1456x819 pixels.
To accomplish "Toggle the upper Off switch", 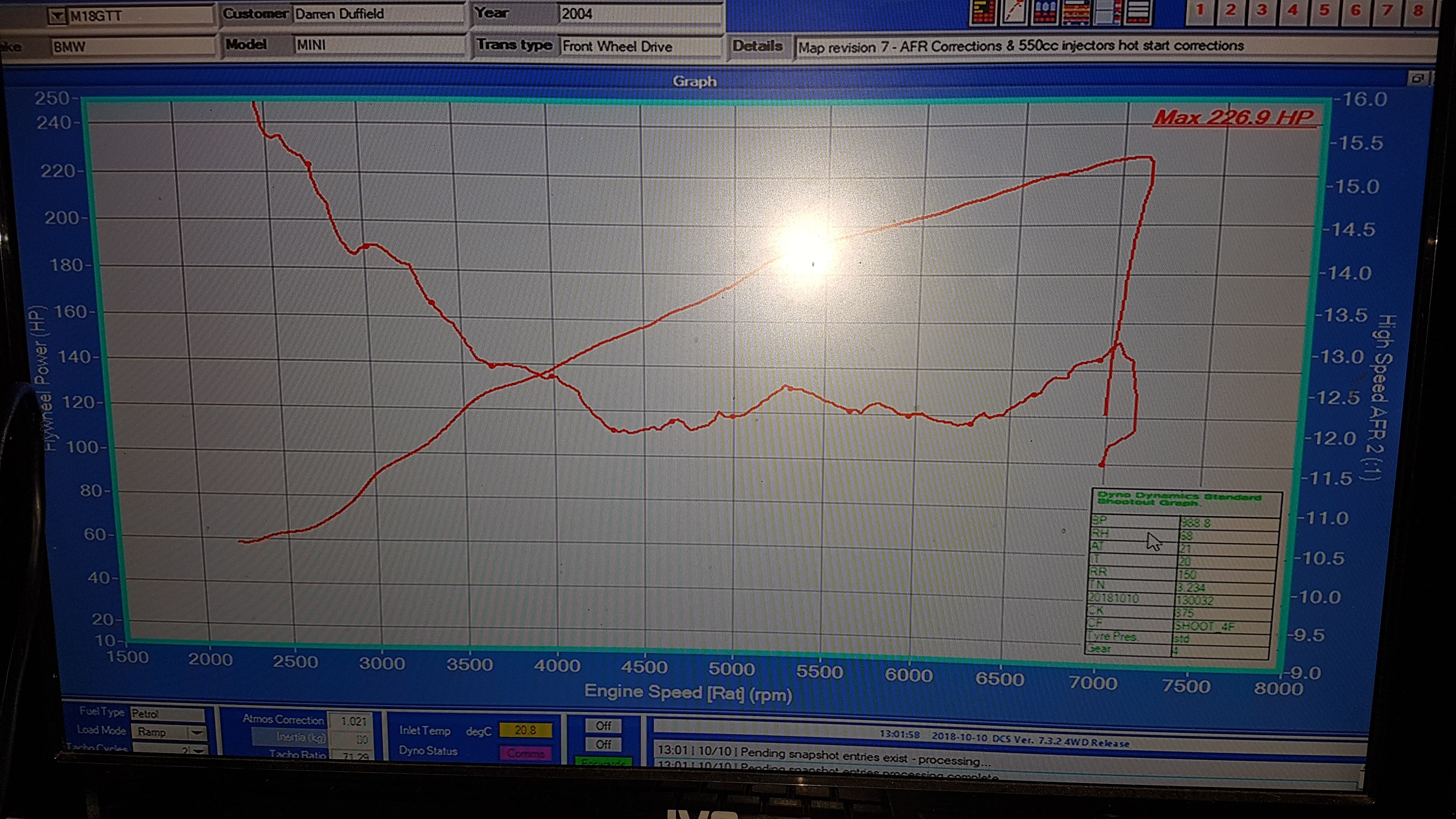I will click(x=603, y=726).
